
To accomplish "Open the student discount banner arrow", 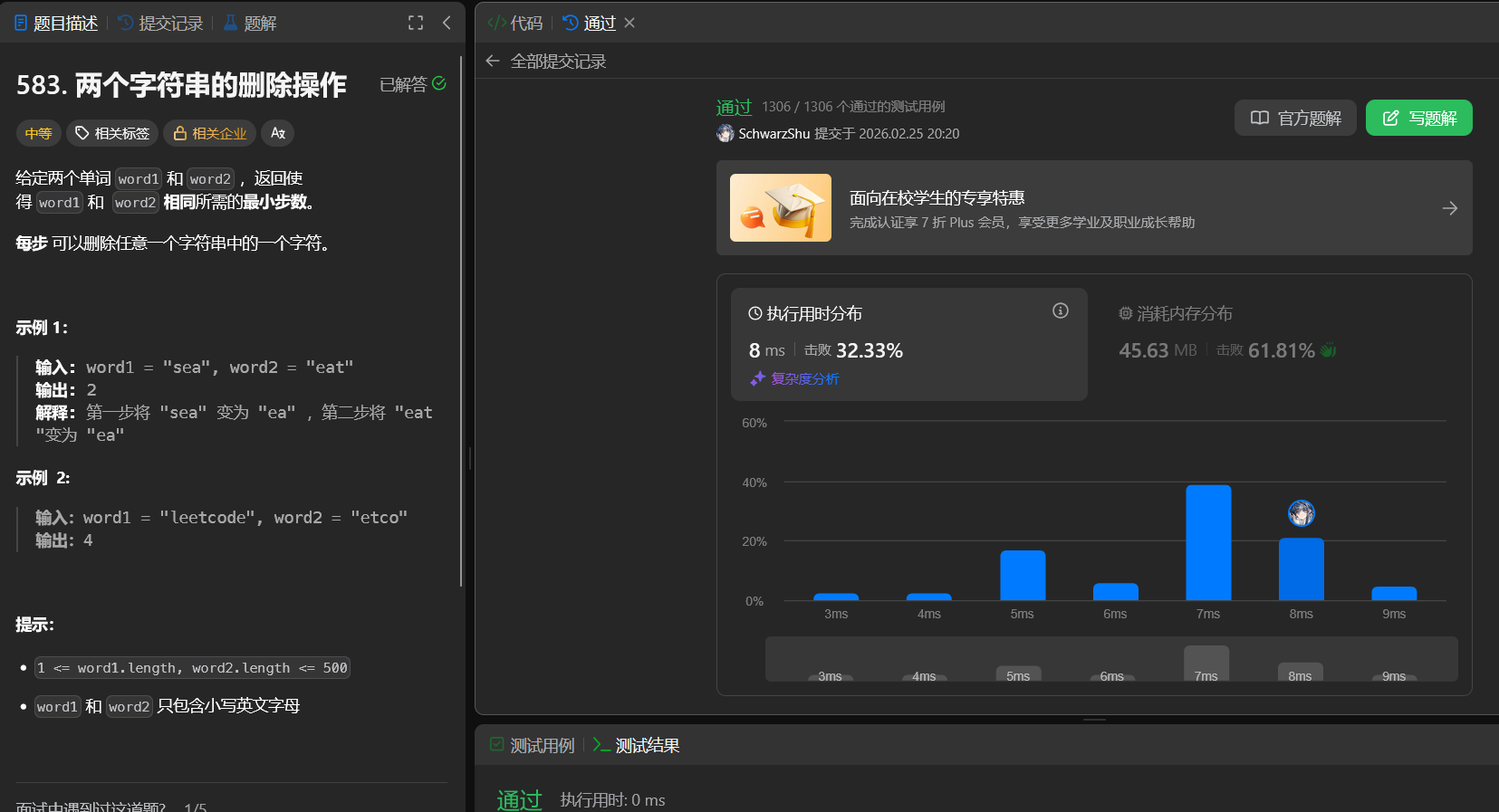I will (x=1449, y=208).
